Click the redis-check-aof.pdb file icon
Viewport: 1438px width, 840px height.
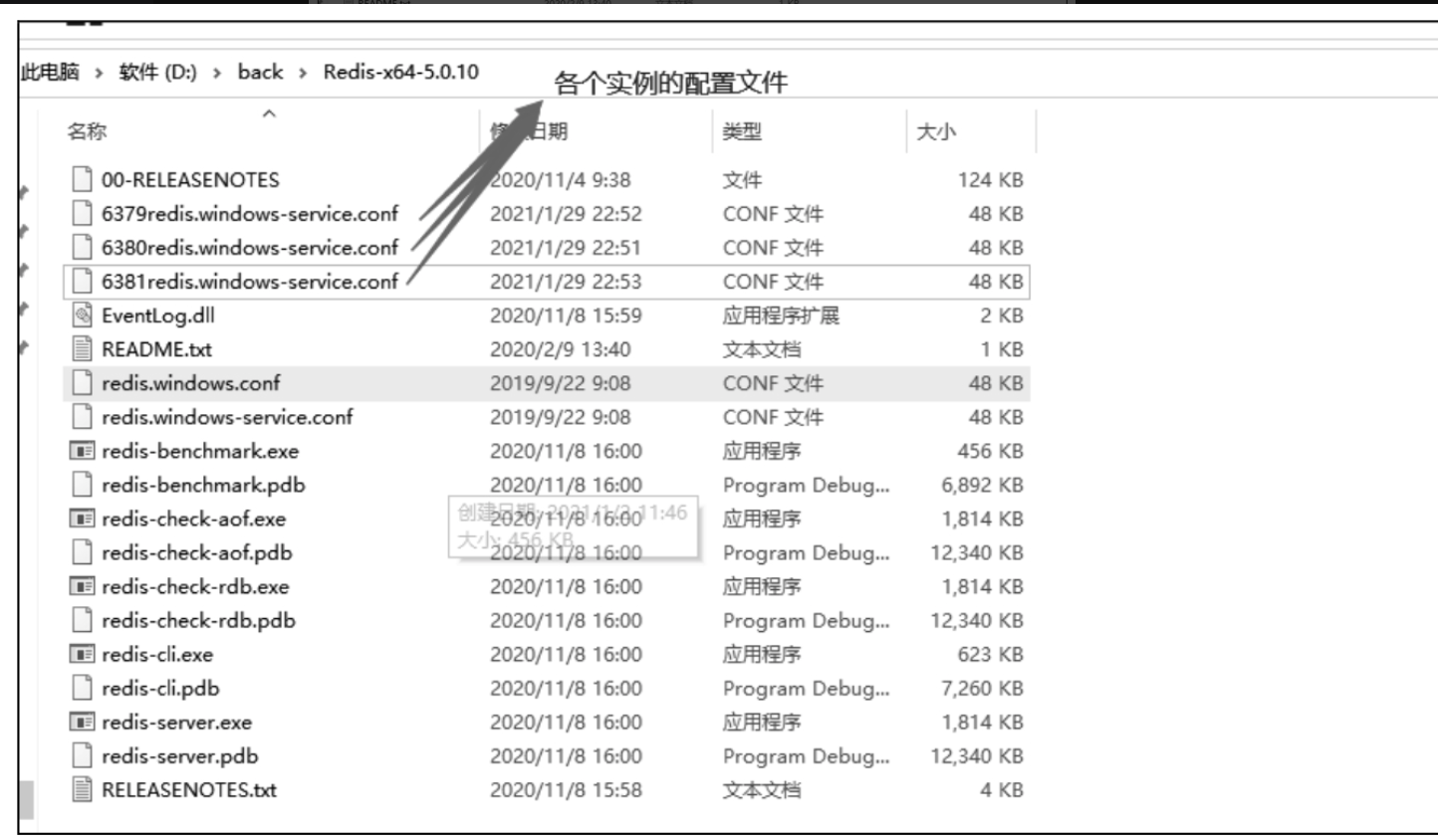tap(82, 552)
